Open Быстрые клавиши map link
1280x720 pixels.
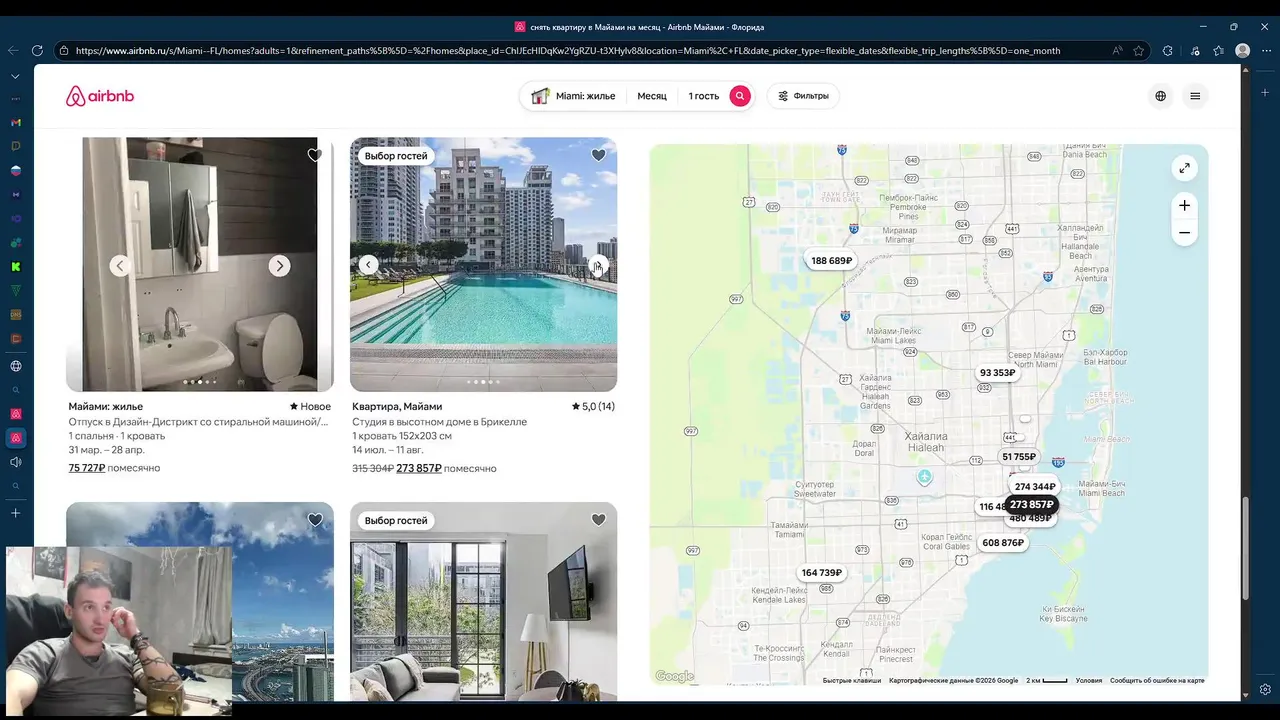point(852,681)
